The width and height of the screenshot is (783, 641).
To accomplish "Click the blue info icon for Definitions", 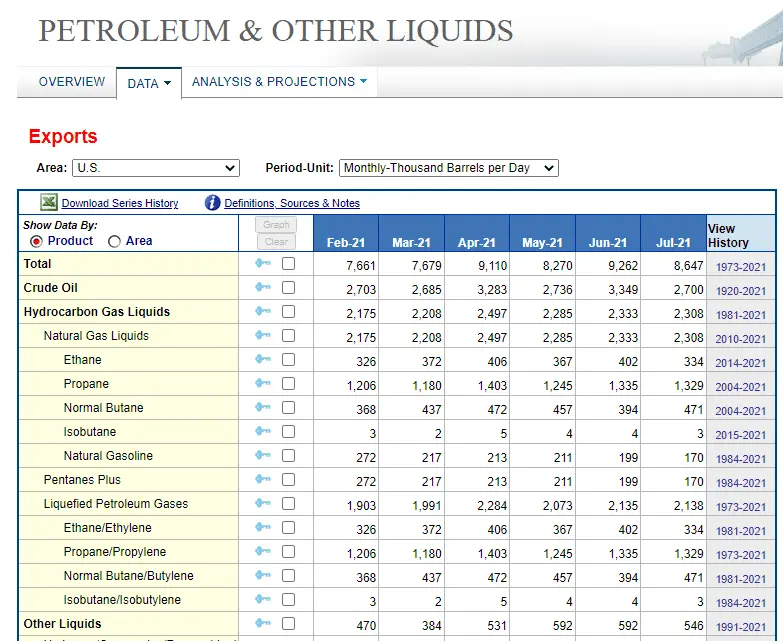I will pos(212,203).
